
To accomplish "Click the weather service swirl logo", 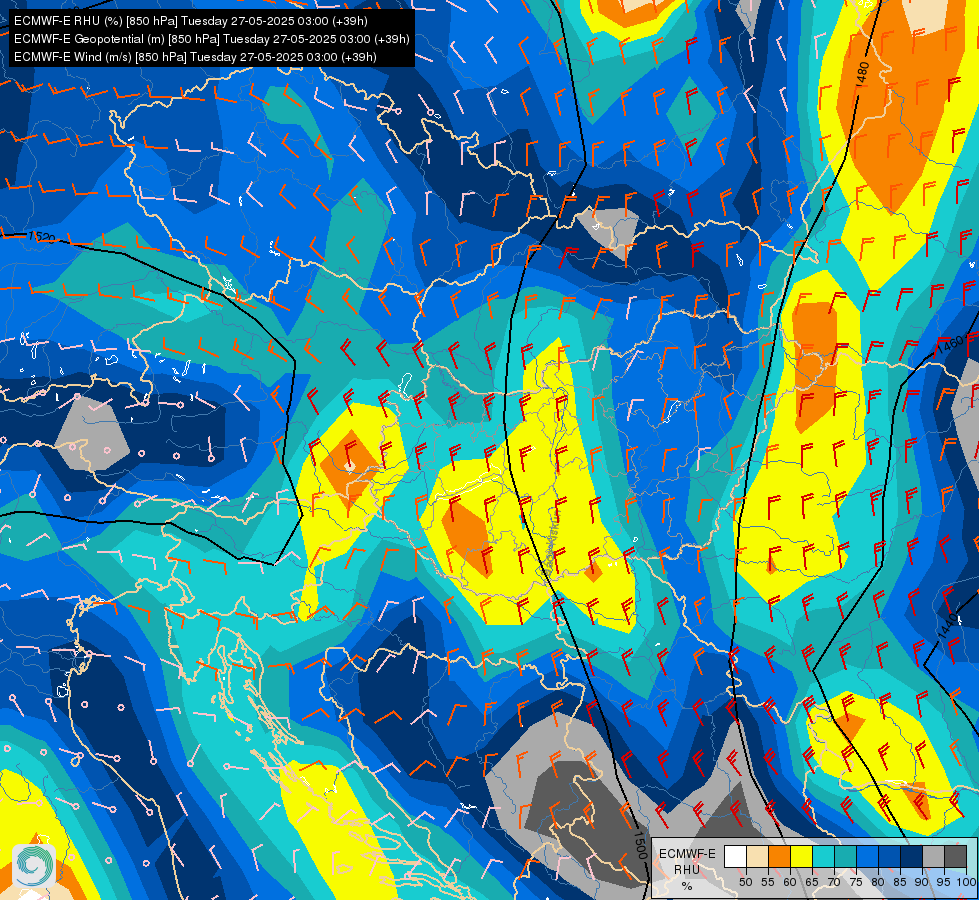I will point(34,866).
